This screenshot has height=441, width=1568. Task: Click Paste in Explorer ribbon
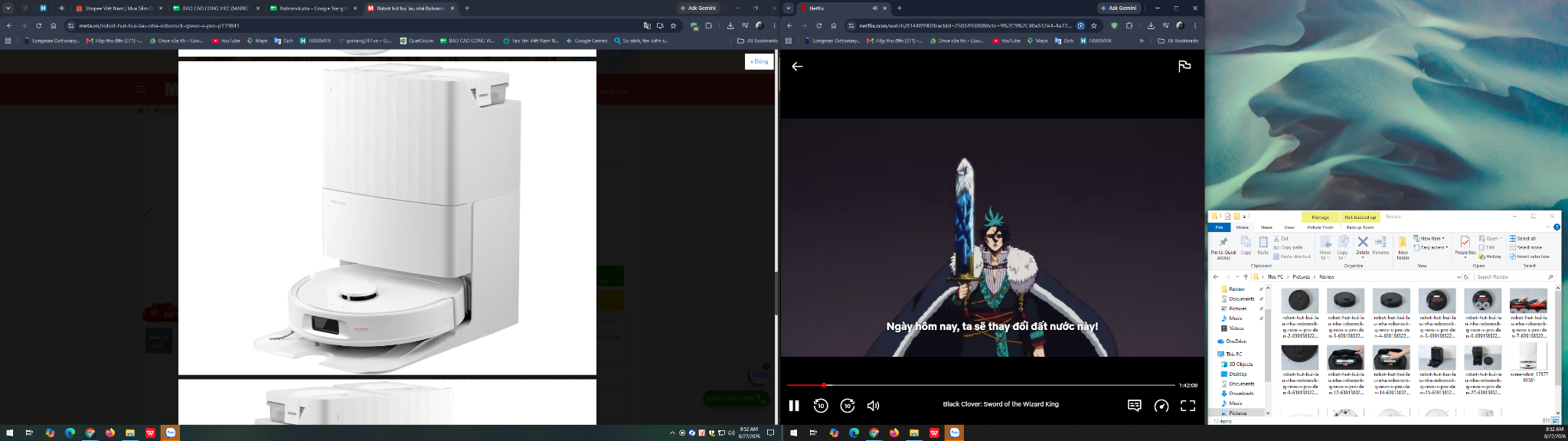(x=1263, y=245)
